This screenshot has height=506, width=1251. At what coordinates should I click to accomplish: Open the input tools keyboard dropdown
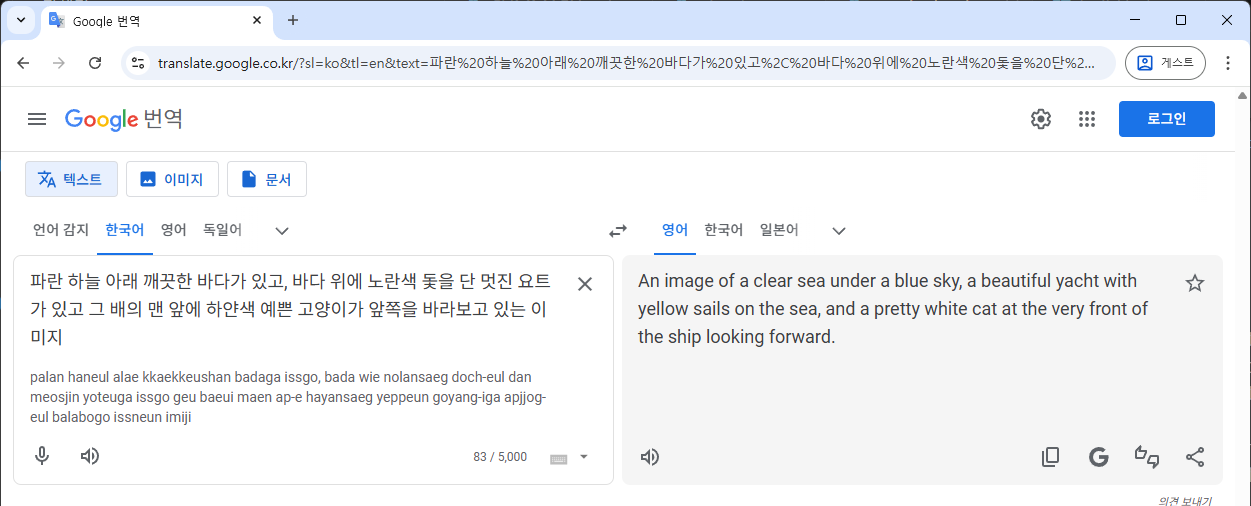(584, 457)
